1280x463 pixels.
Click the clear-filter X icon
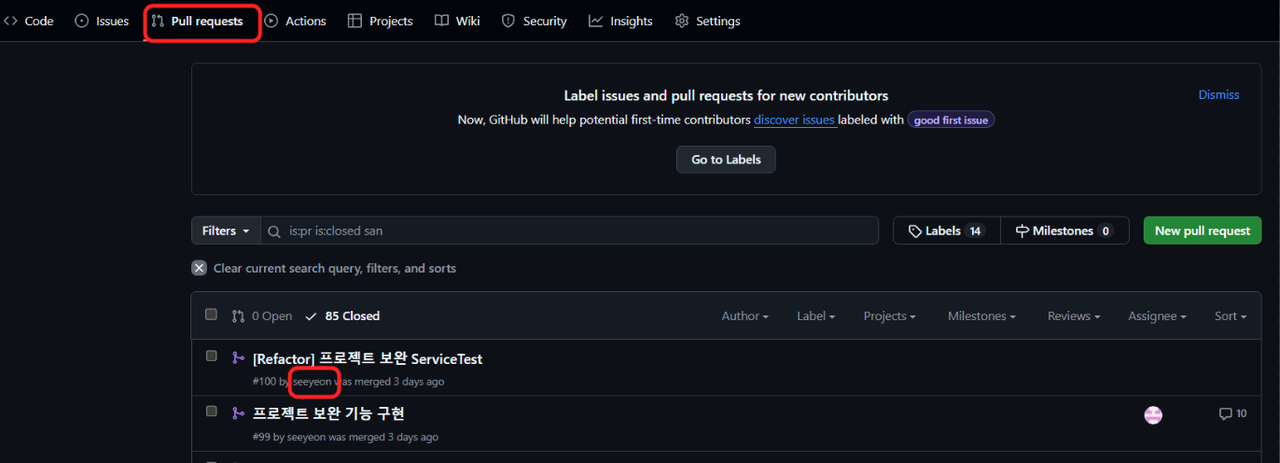199,268
